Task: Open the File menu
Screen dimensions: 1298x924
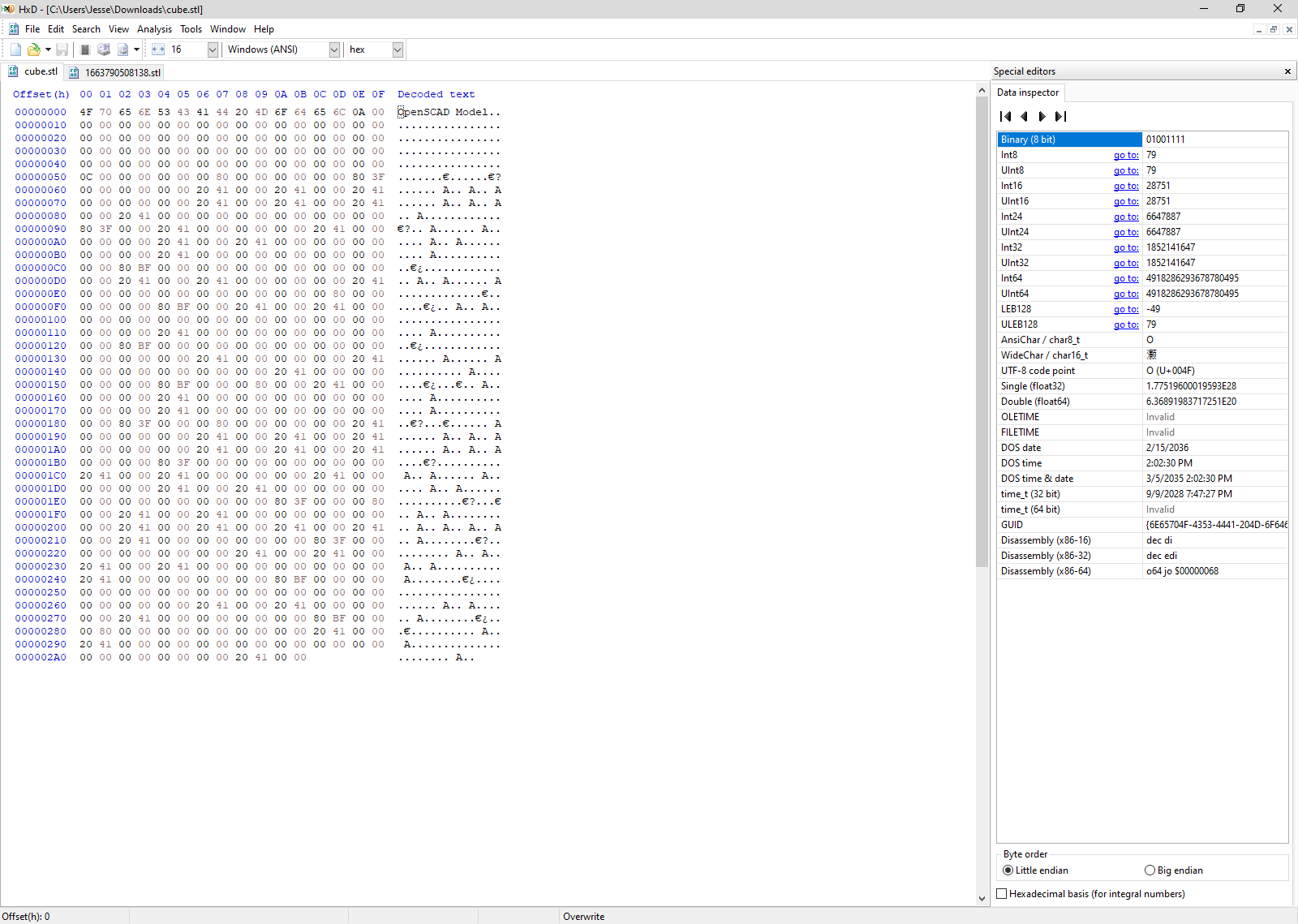Action: tap(32, 29)
